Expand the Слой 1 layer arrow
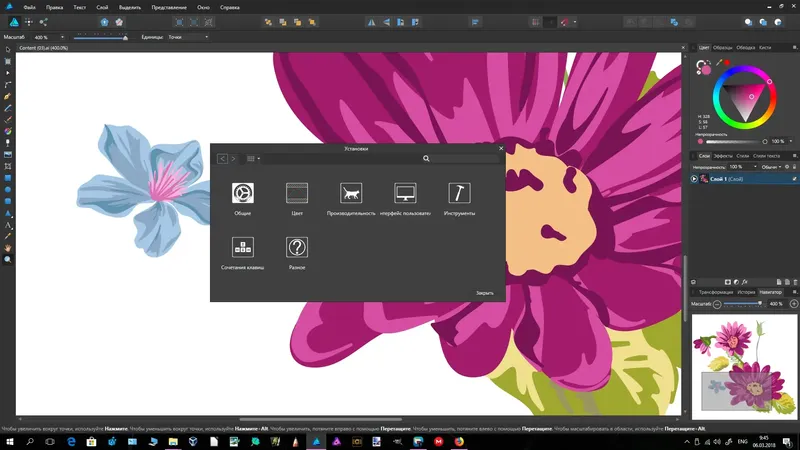800x450 pixels. pos(694,179)
